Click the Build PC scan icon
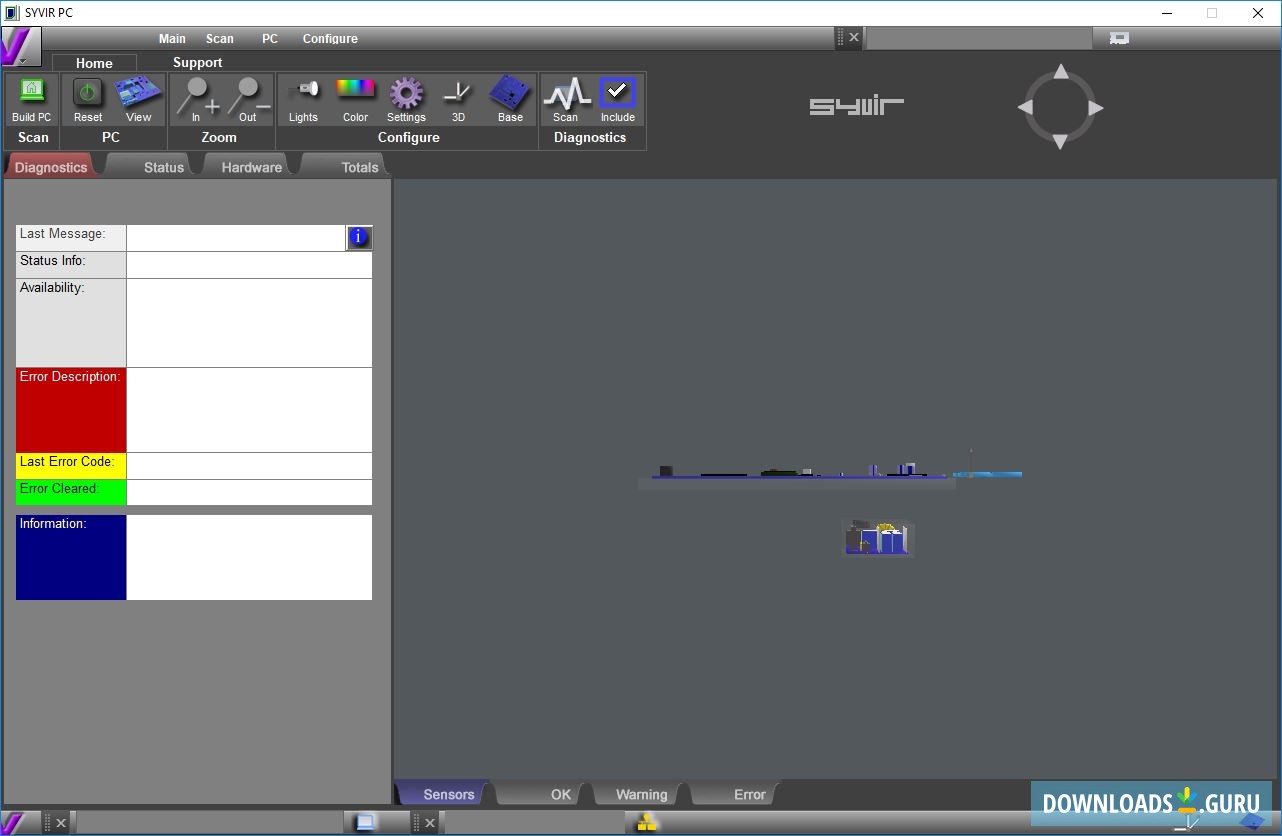This screenshot has width=1282, height=836. click(32, 99)
